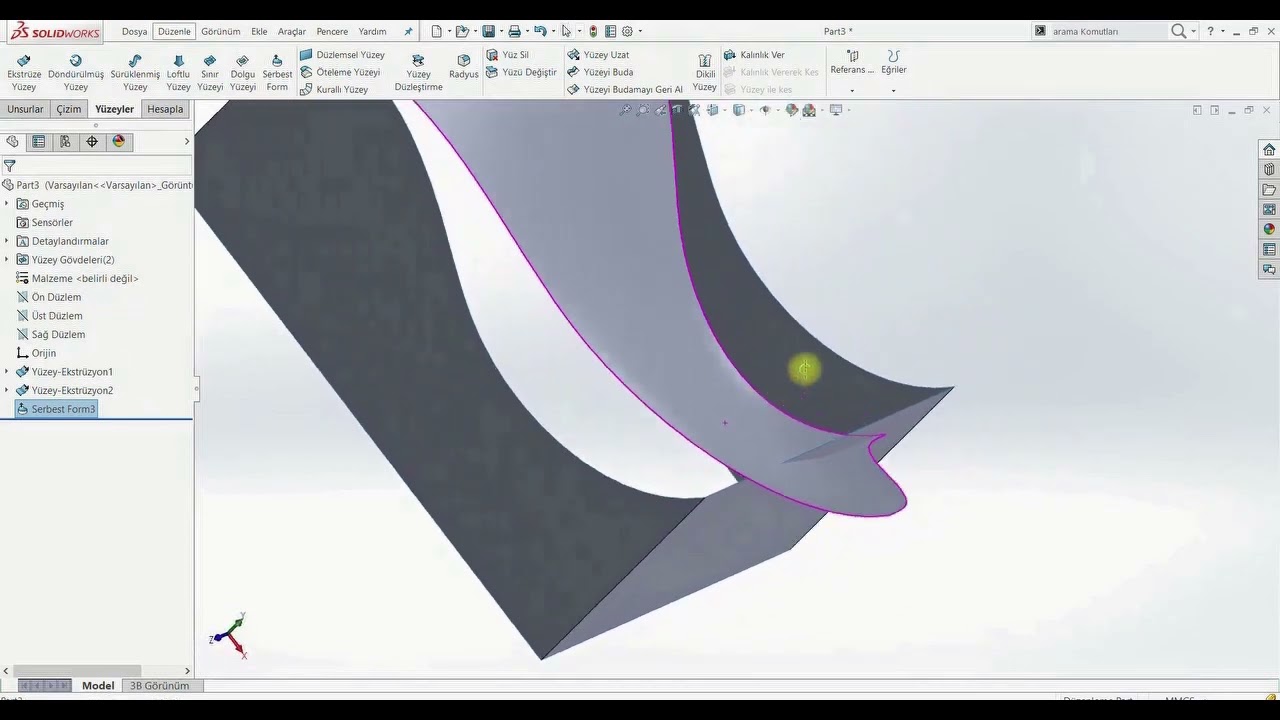Select the Öteleme Yüzeyi tool
The width and height of the screenshot is (1280, 720).
click(340, 72)
